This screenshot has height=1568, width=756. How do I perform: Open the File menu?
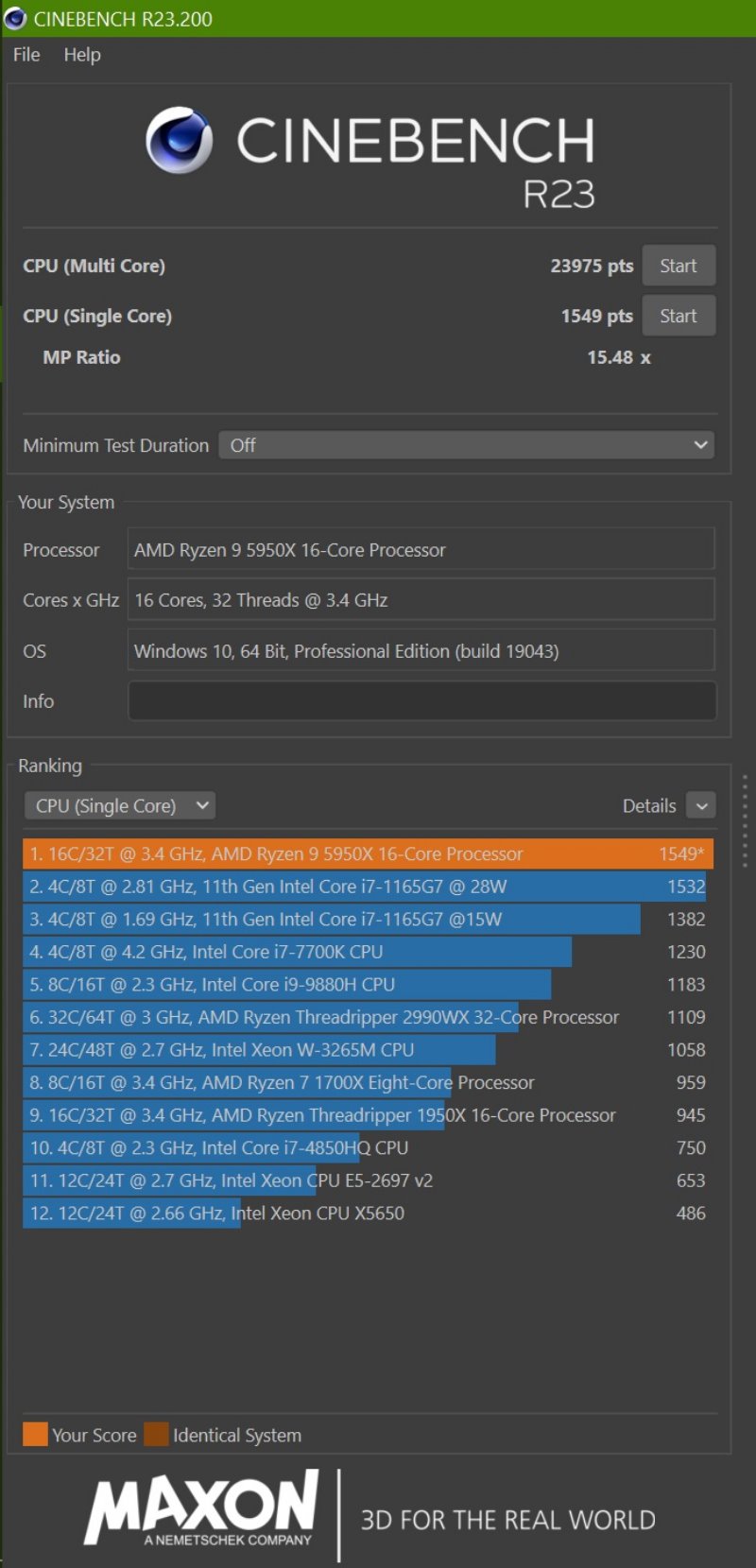point(26,55)
